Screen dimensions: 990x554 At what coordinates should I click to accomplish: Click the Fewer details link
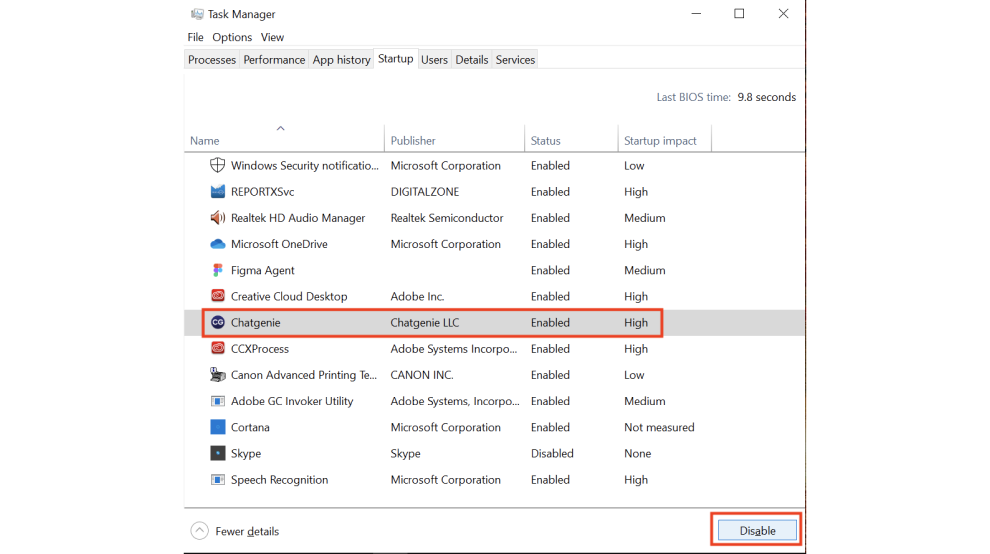click(x=247, y=531)
